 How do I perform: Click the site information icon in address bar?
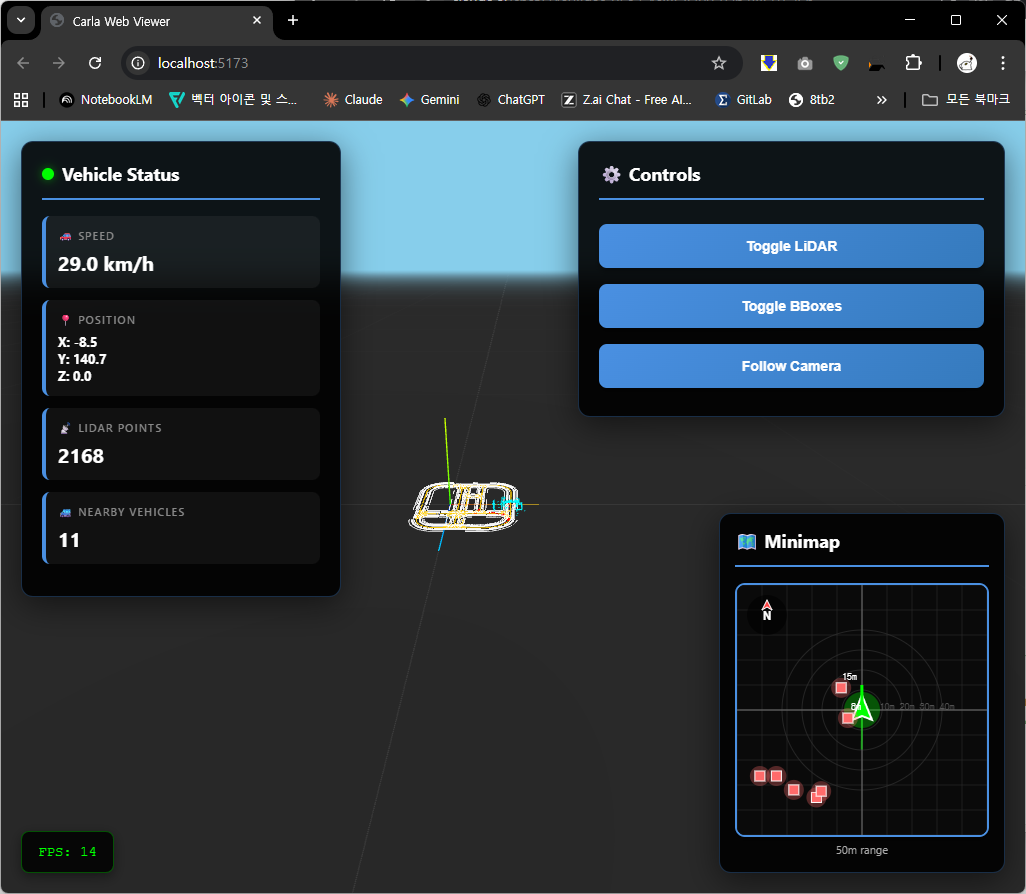(139, 63)
